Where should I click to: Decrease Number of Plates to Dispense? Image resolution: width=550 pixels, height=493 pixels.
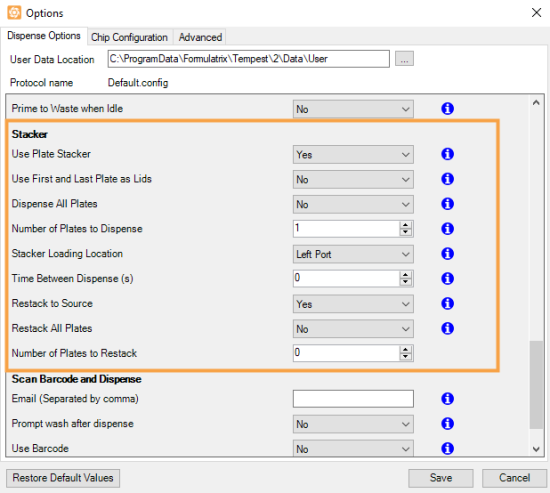click(406, 232)
